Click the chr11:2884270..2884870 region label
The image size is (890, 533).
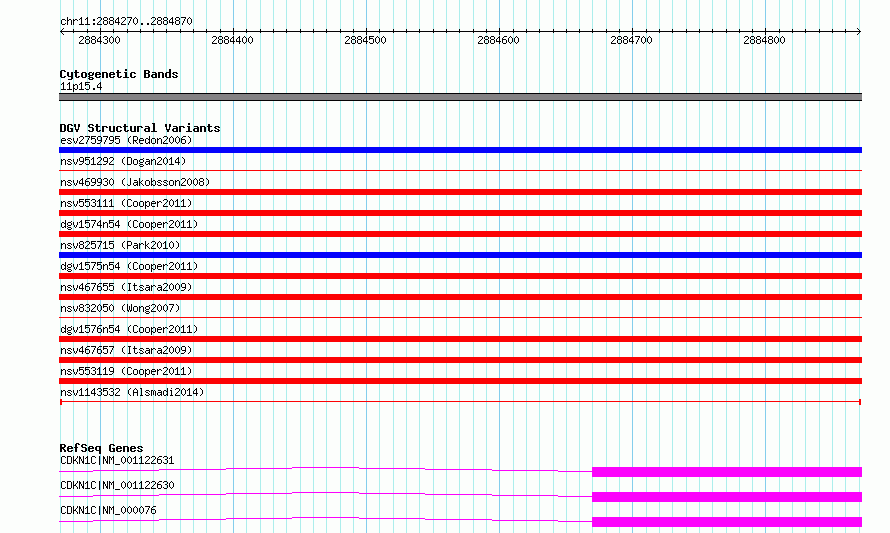[x=126, y=21]
